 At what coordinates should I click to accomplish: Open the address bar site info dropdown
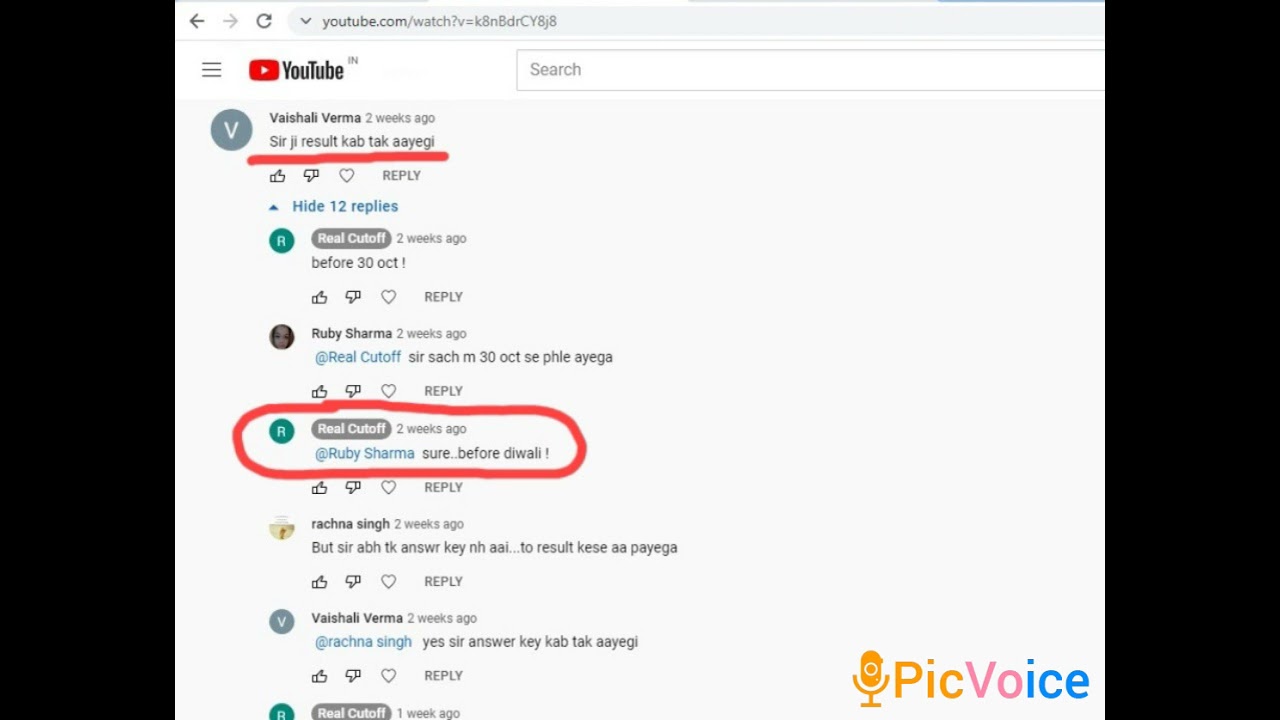305,21
